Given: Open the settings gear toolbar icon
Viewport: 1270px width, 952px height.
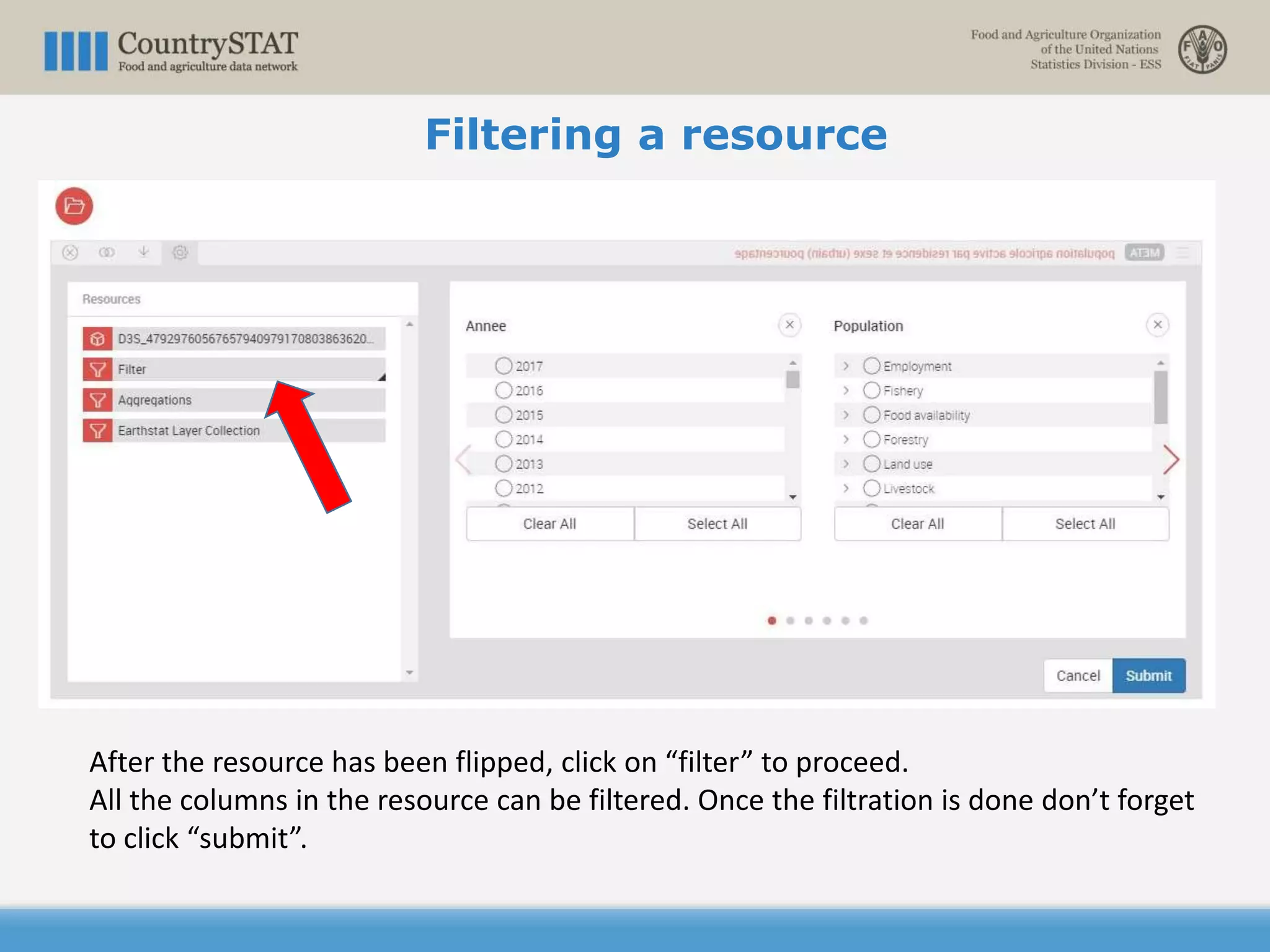Looking at the screenshot, I should [180, 252].
